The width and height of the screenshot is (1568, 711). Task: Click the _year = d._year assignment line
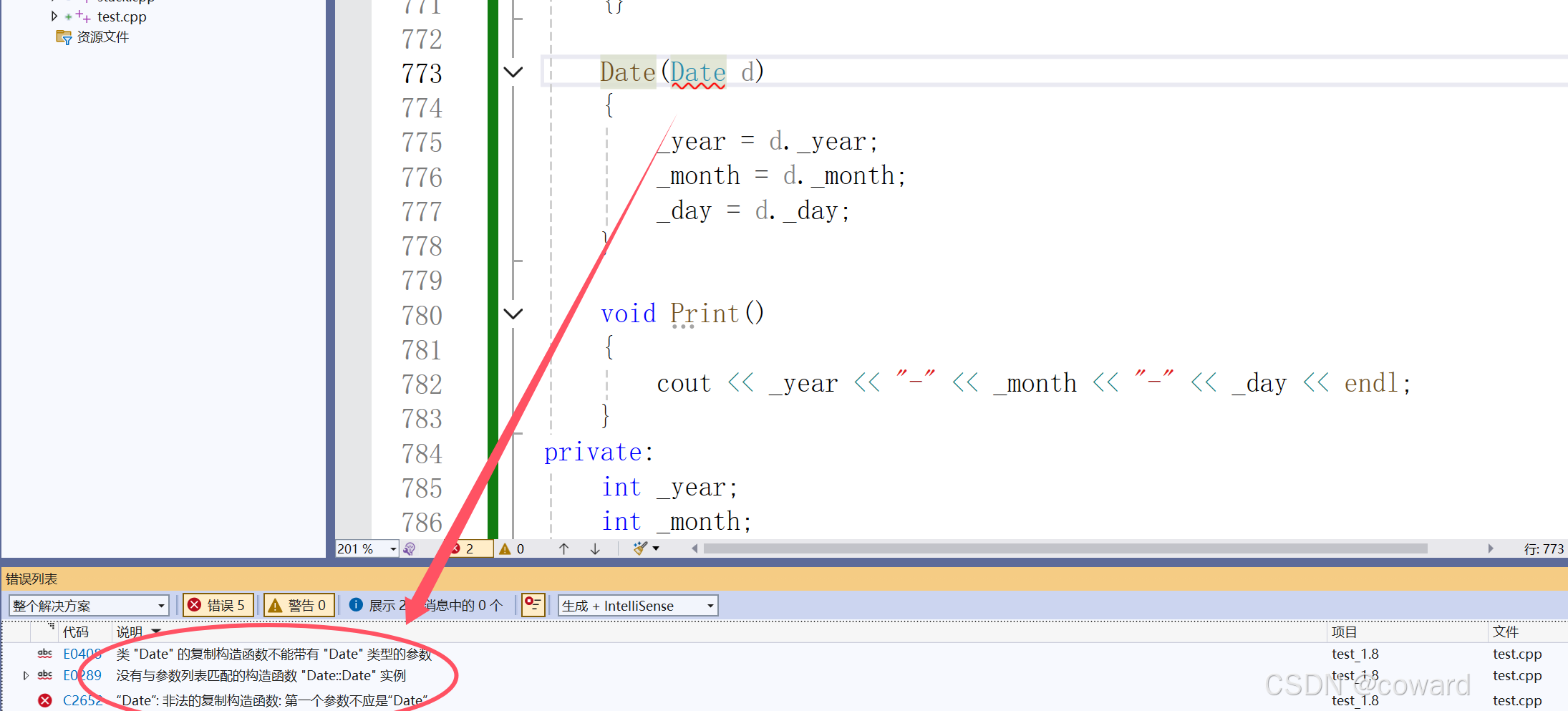click(768, 142)
